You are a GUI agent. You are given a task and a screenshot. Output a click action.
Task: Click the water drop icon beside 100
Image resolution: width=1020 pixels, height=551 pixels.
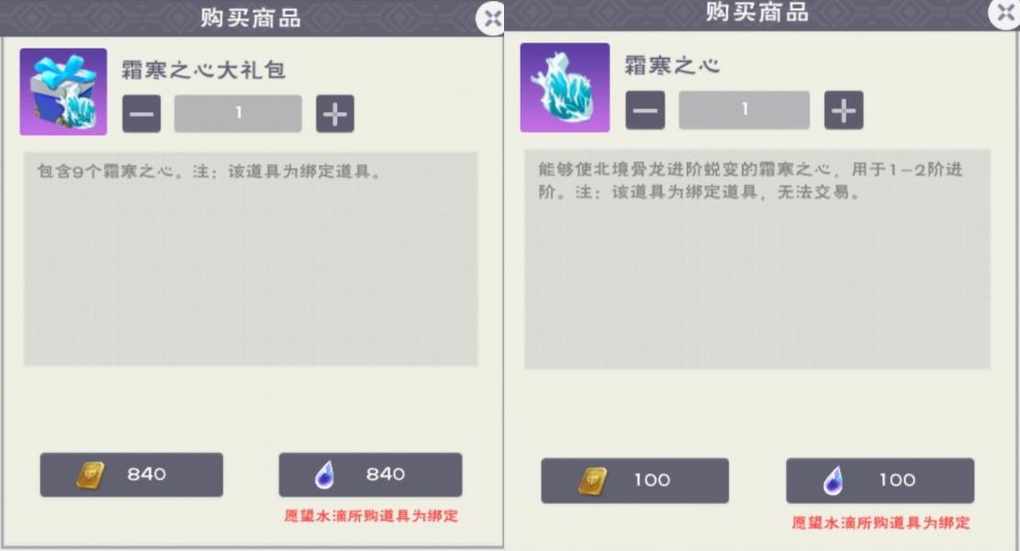click(833, 481)
